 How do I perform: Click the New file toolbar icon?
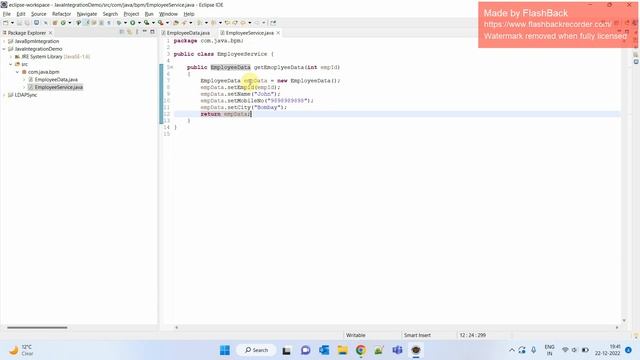(6, 23)
